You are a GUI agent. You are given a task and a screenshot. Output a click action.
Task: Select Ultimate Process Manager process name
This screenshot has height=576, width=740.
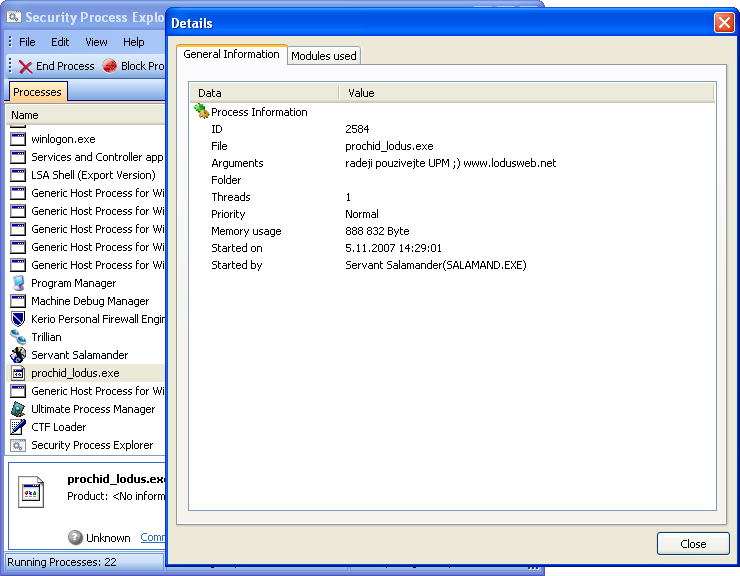click(x=93, y=409)
